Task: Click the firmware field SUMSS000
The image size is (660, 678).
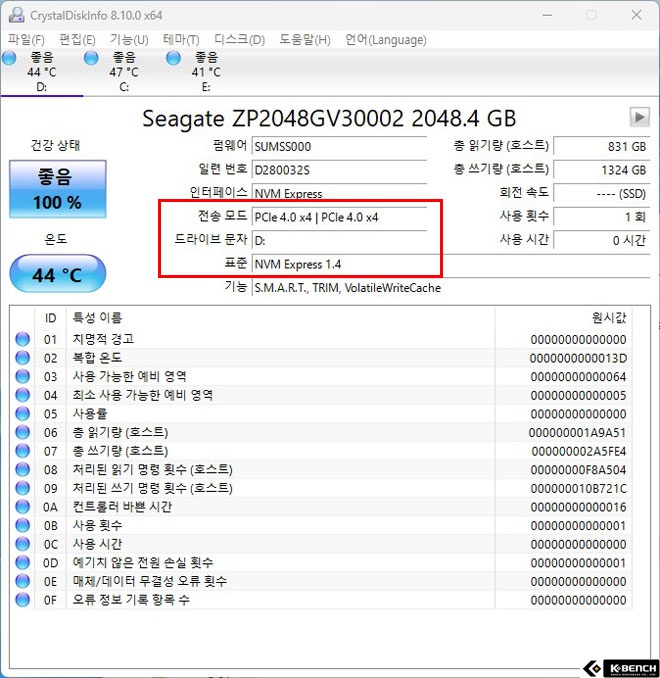Action: coord(339,146)
